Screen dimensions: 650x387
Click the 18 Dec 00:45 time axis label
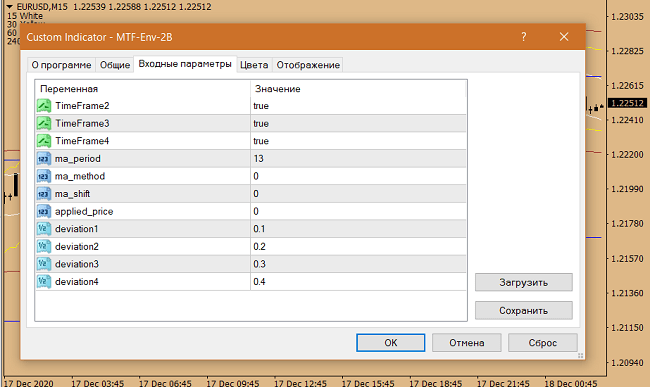click(570, 383)
